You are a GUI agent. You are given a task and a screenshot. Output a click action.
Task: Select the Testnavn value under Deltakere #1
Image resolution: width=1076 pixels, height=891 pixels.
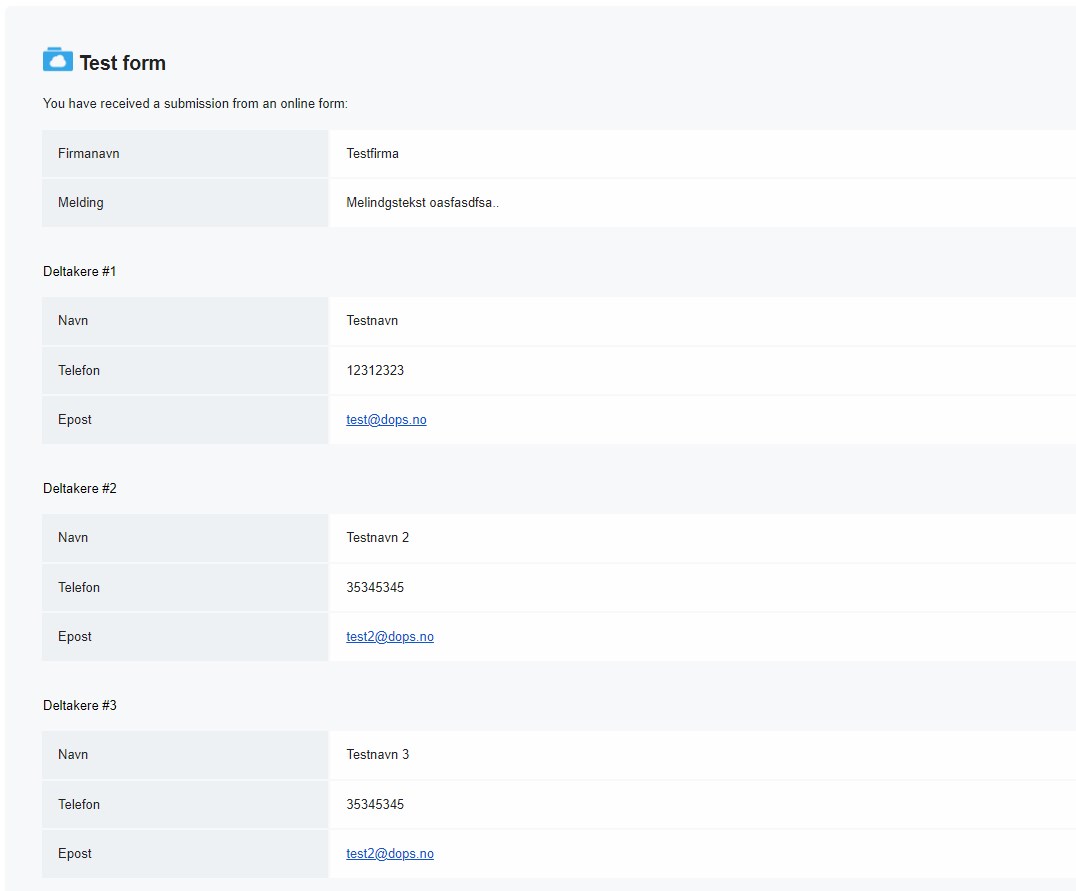tap(372, 321)
